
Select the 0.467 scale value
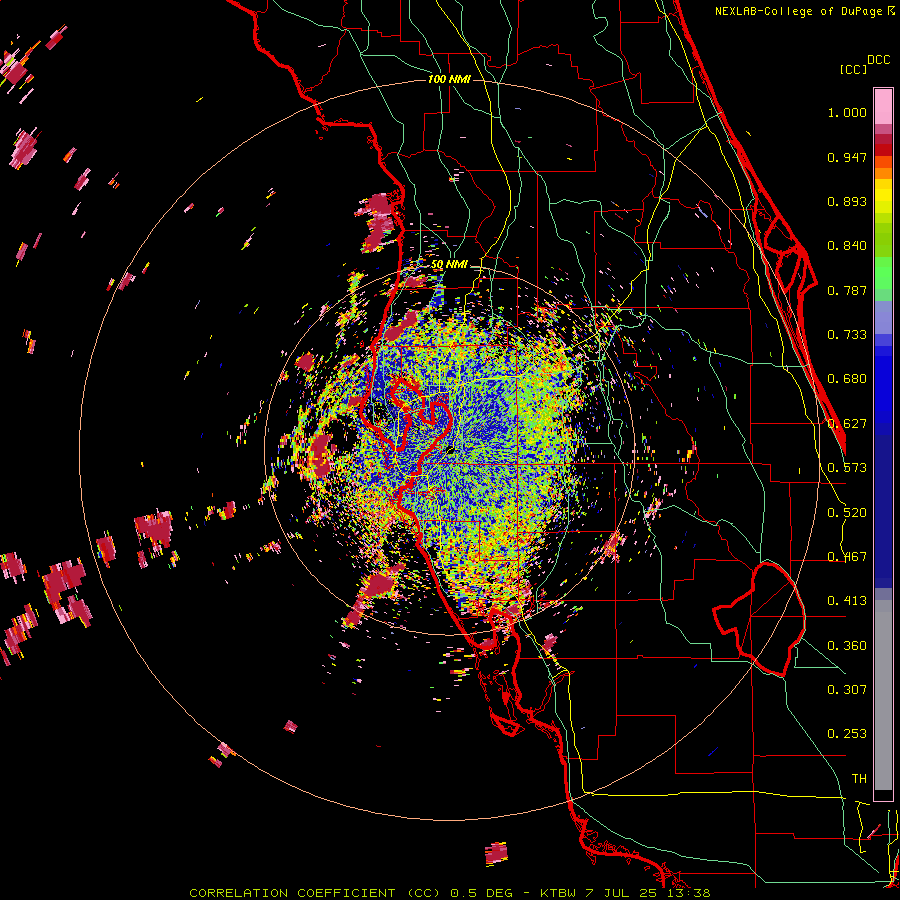[847, 557]
